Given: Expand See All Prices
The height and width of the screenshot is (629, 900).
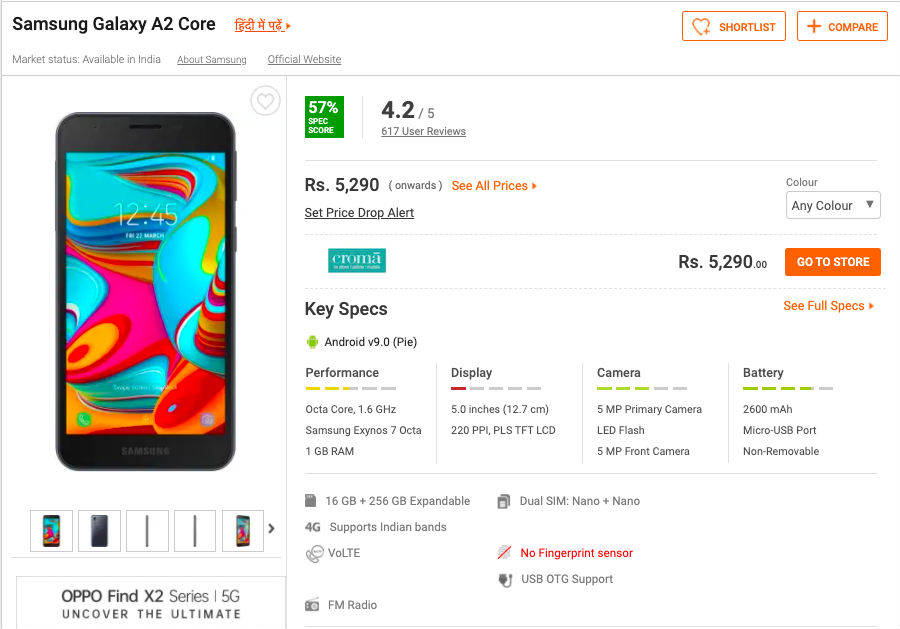Looking at the screenshot, I should coord(494,186).
